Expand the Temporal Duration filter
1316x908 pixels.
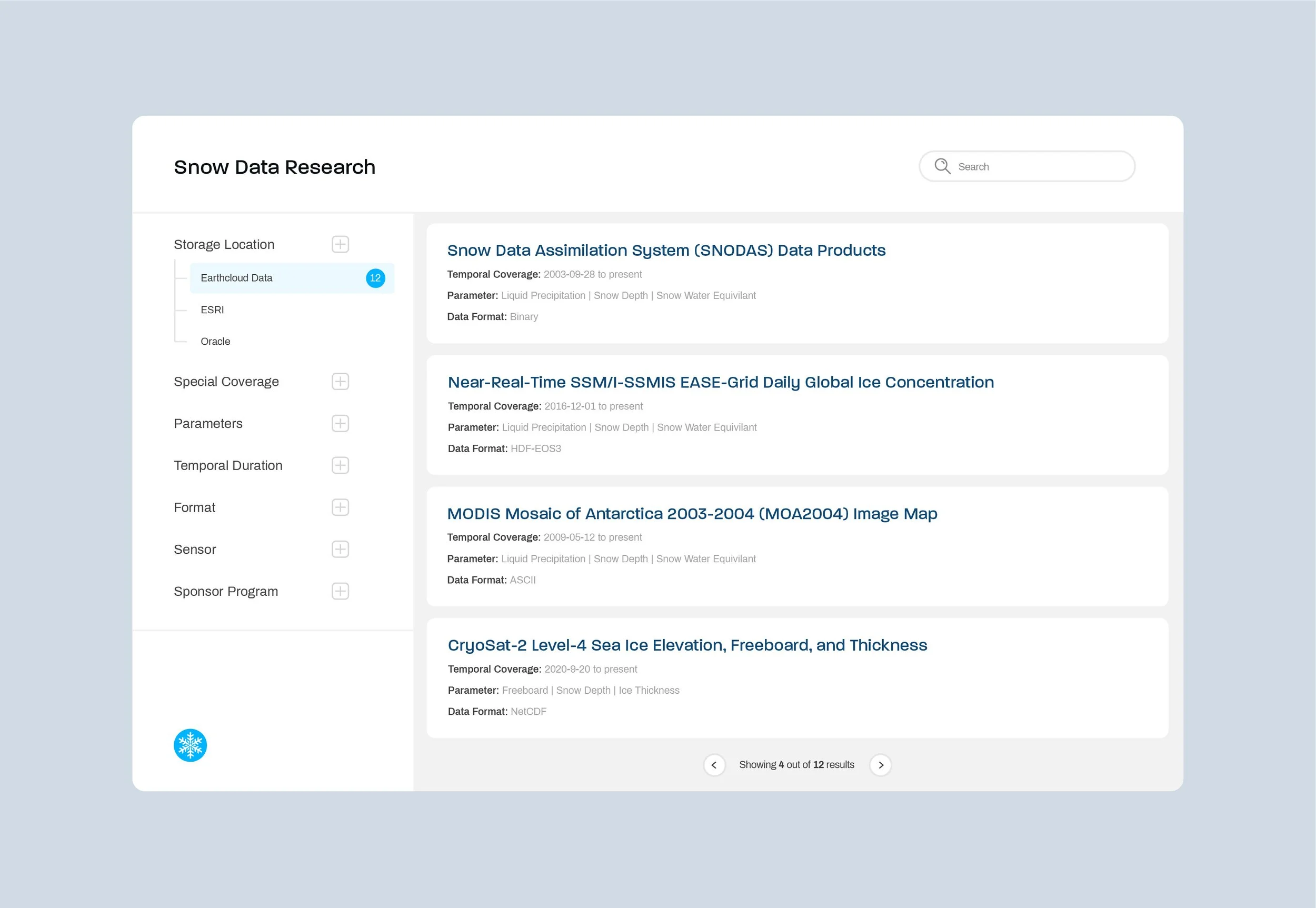(x=340, y=465)
